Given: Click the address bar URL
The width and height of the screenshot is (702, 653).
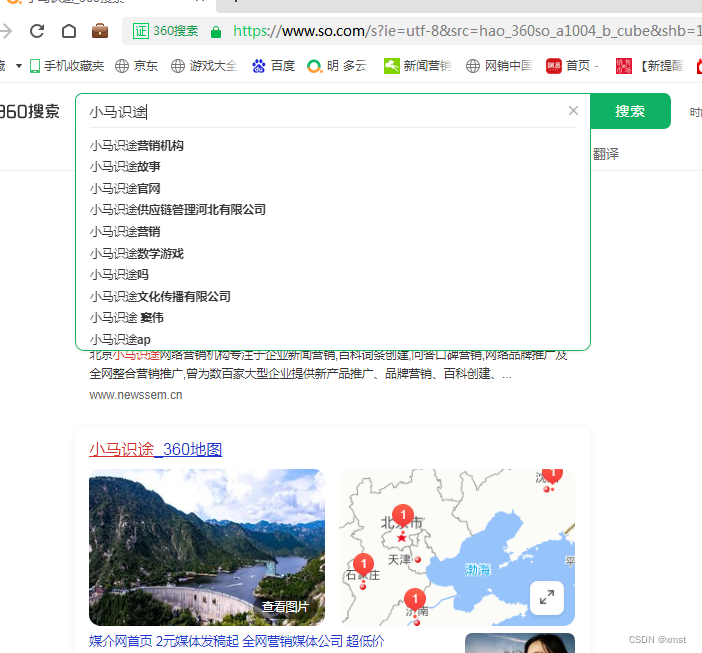Looking at the screenshot, I should click(x=467, y=31).
